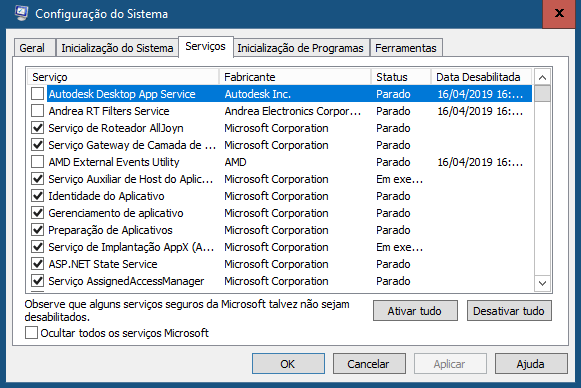Click the Autodesk Inc. manufacturer cell
The image size is (581, 388).
tap(258, 94)
